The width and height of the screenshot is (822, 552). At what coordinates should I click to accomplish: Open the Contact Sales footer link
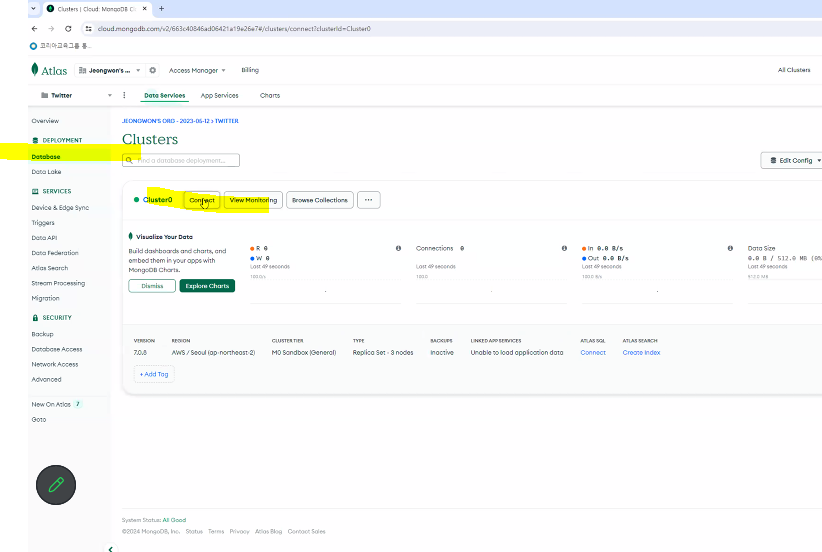point(307,532)
